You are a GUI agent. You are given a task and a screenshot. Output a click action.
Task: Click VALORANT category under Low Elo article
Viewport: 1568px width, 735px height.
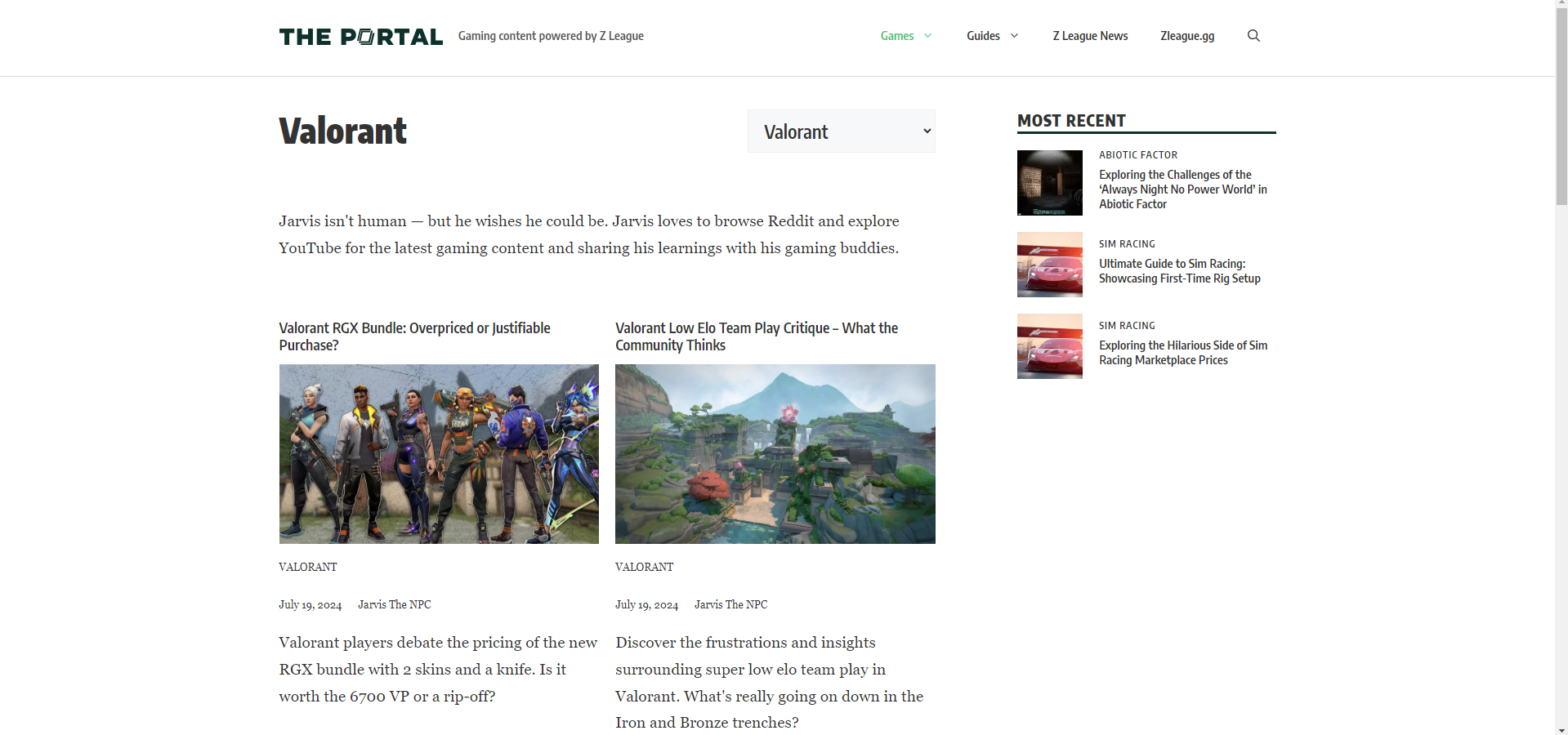pos(645,567)
